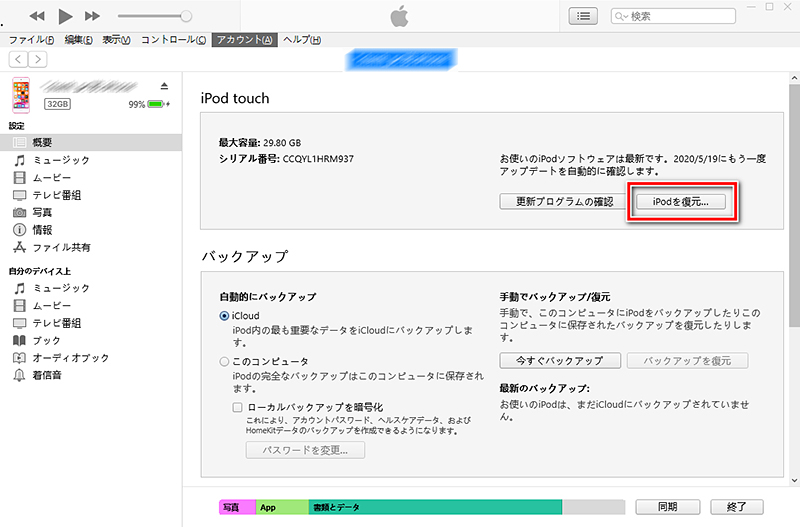
Task: Open 着信音 bell icon on device
Action: [x=19, y=375]
